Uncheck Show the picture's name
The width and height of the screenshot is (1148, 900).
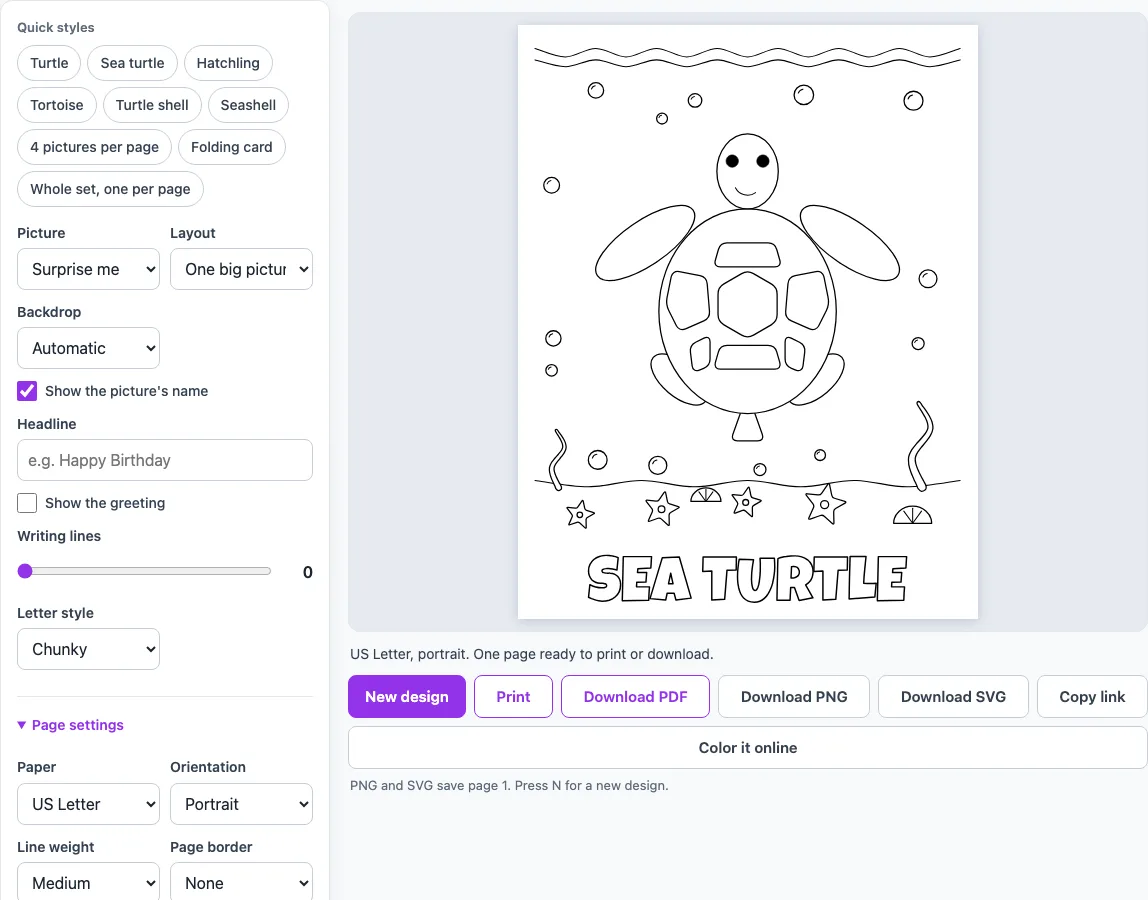click(x=27, y=391)
